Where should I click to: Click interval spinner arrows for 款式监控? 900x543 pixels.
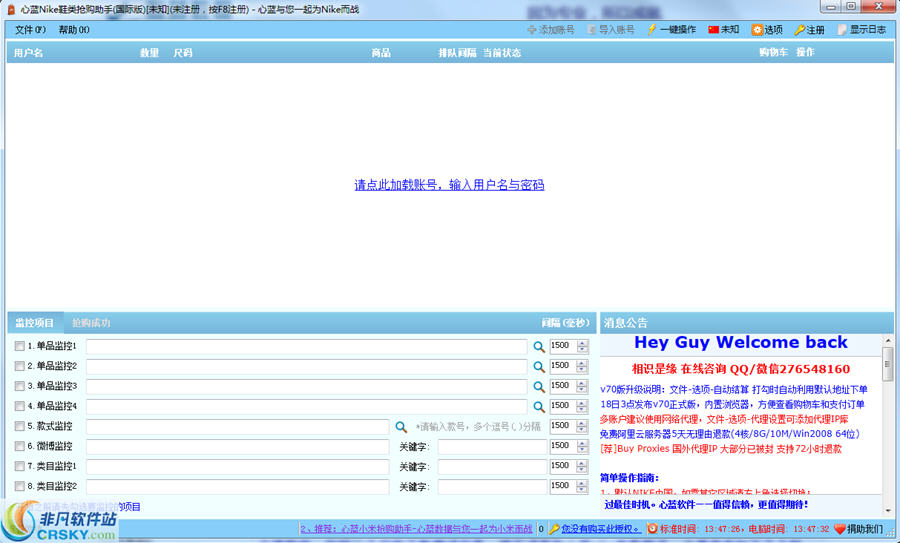(583, 426)
